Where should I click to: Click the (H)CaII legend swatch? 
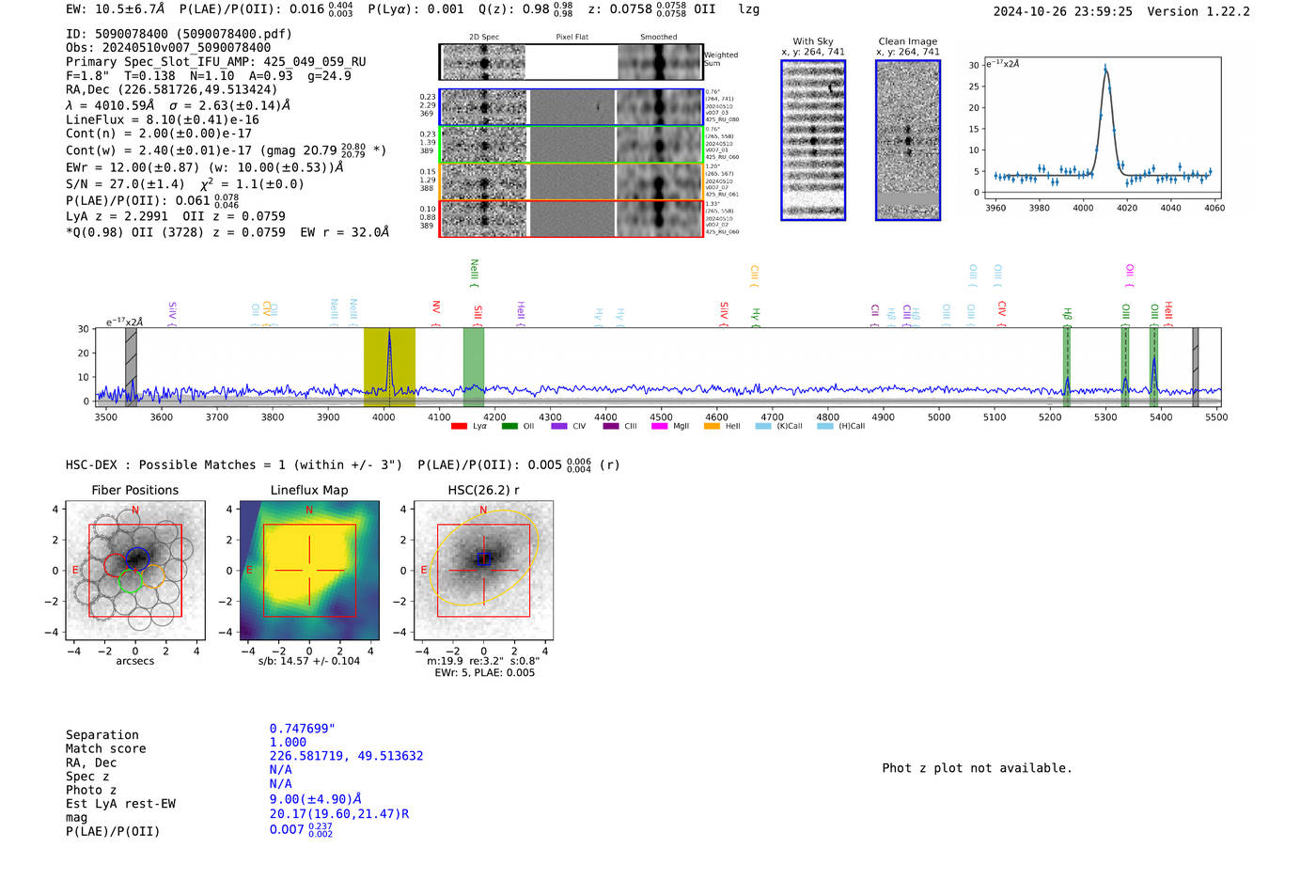pyautogui.click(x=825, y=426)
